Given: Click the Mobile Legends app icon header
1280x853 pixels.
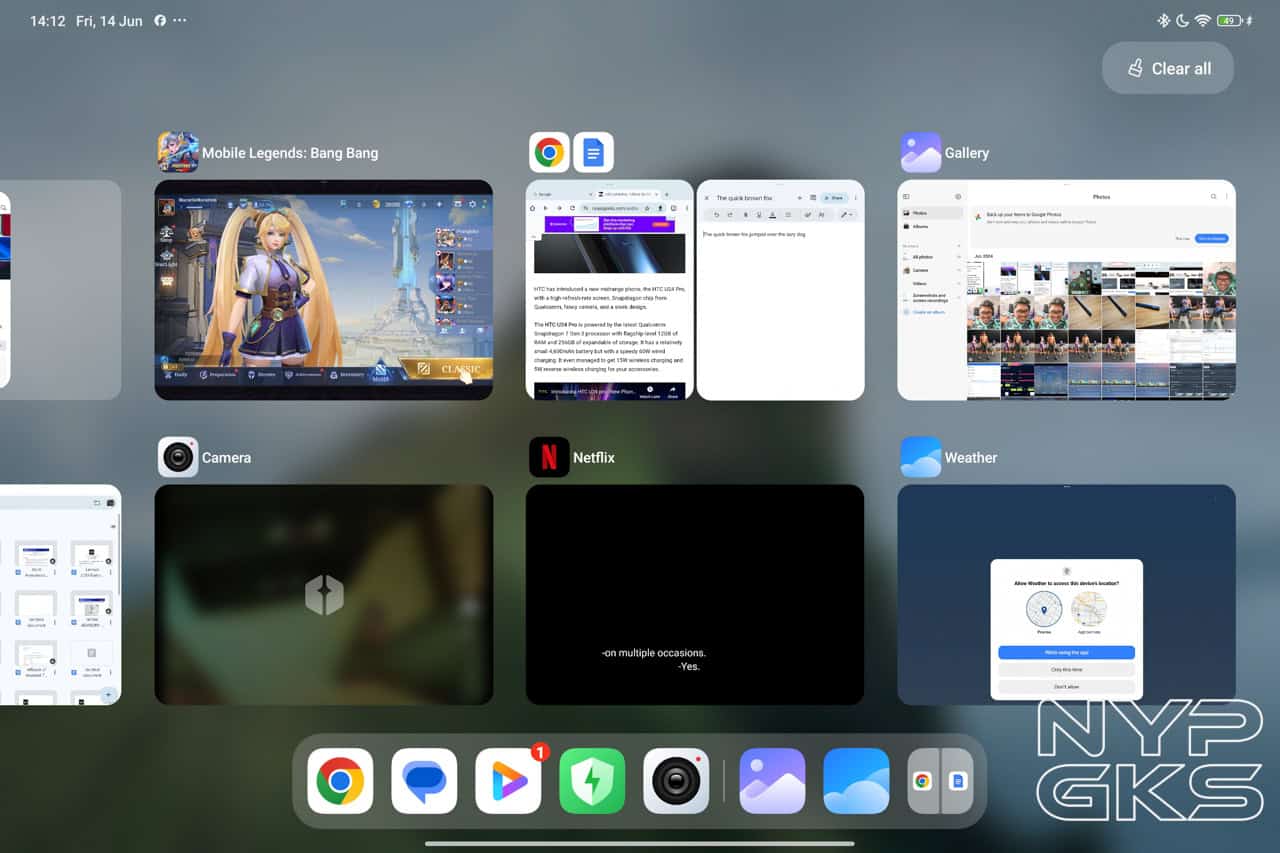Looking at the screenshot, I should coord(178,153).
